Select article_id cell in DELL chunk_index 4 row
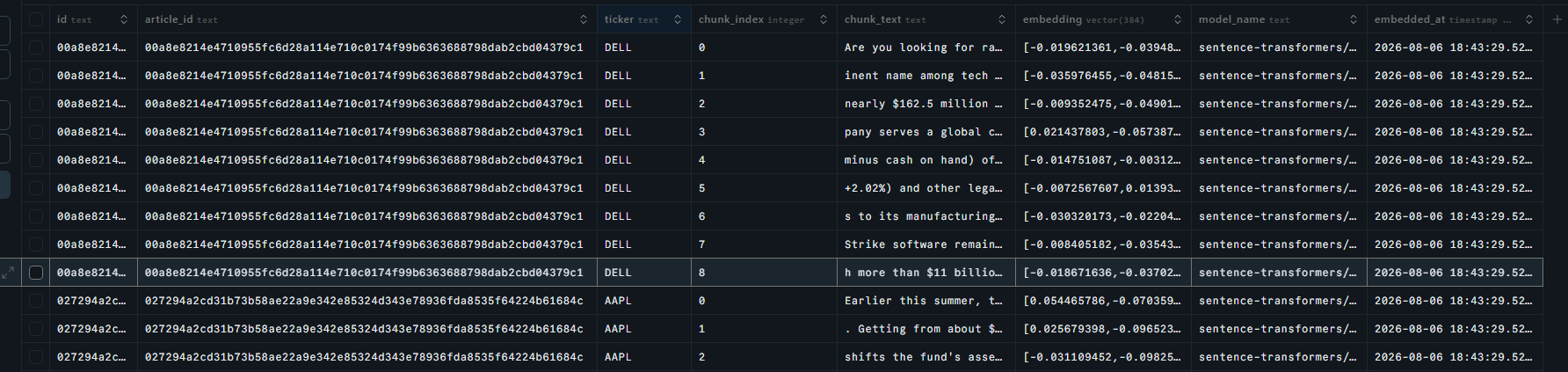This screenshot has height=372, width=1568. [x=367, y=160]
